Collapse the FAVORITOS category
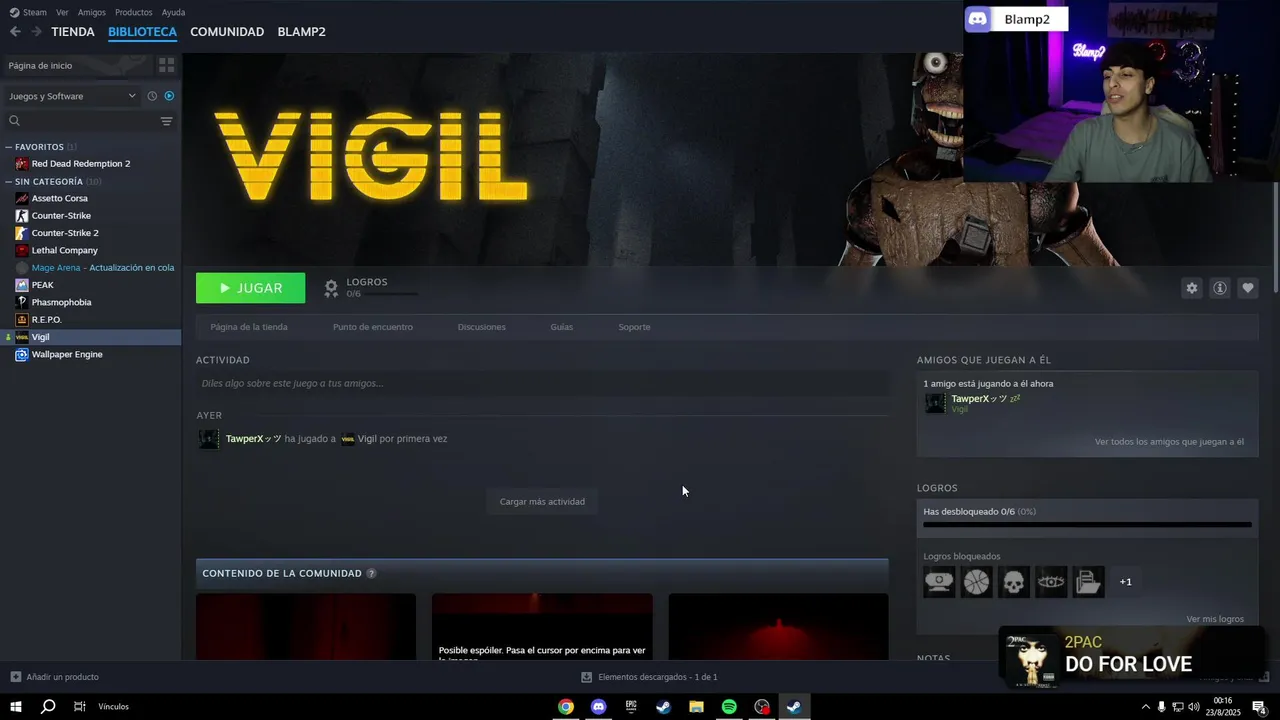 [x=9, y=147]
